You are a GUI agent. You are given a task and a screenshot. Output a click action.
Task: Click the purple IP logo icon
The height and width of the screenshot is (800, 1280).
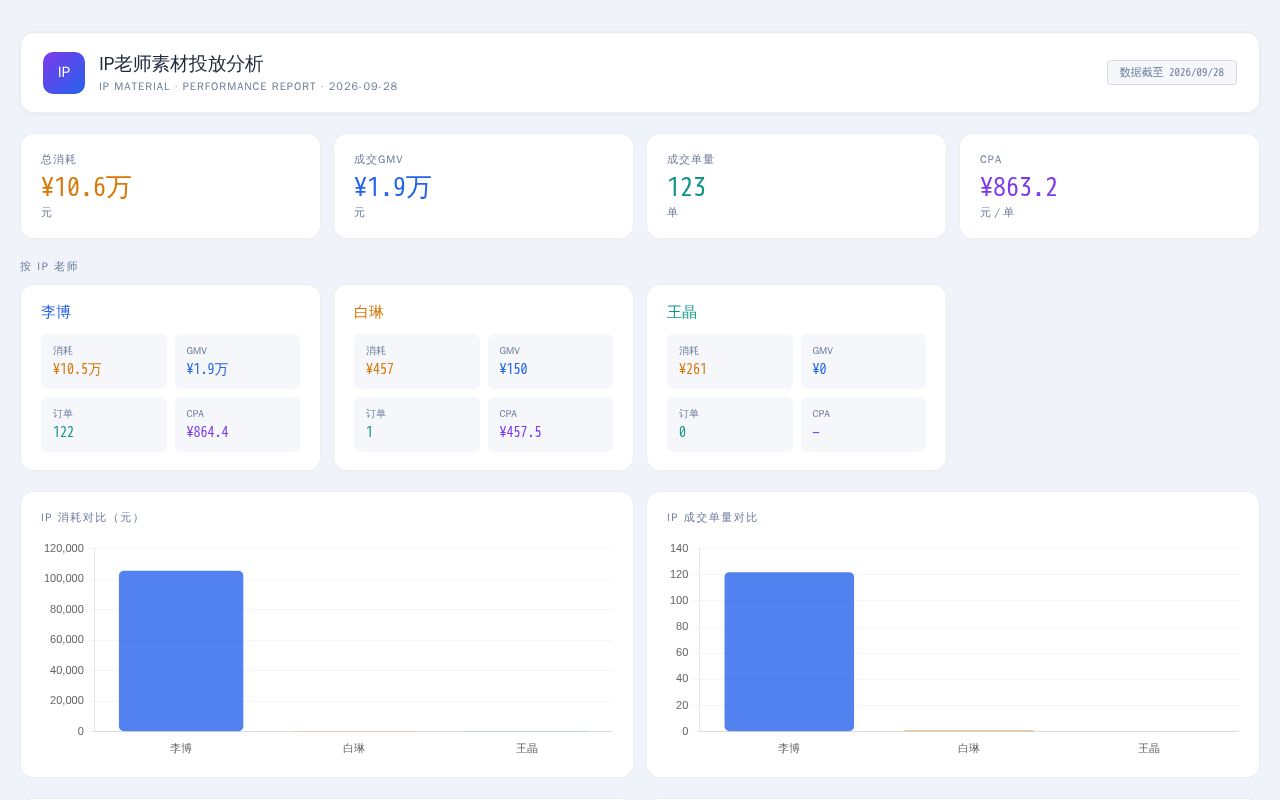click(64, 73)
